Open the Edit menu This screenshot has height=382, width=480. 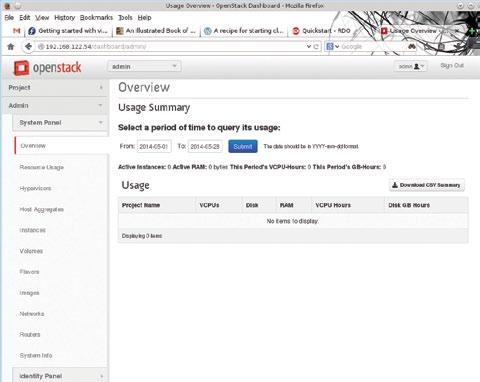click(x=25, y=18)
